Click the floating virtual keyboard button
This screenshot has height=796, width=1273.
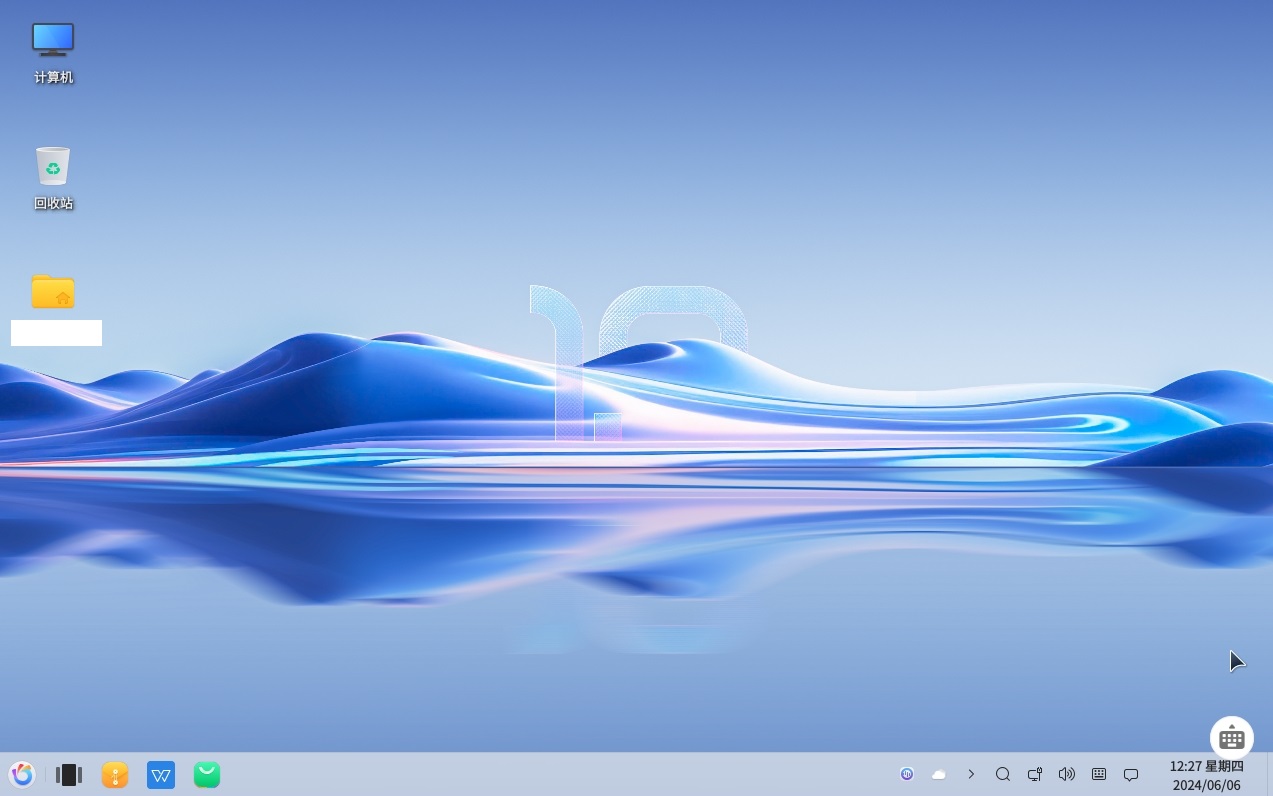click(1232, 739)
